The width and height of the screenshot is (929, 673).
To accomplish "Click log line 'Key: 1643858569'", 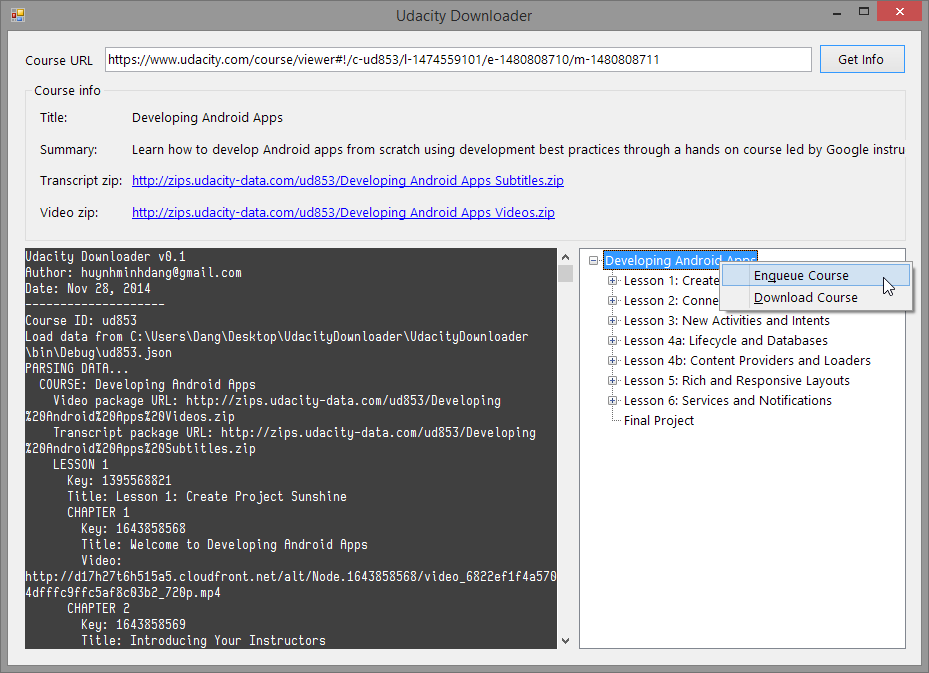I will coord(133,624).
